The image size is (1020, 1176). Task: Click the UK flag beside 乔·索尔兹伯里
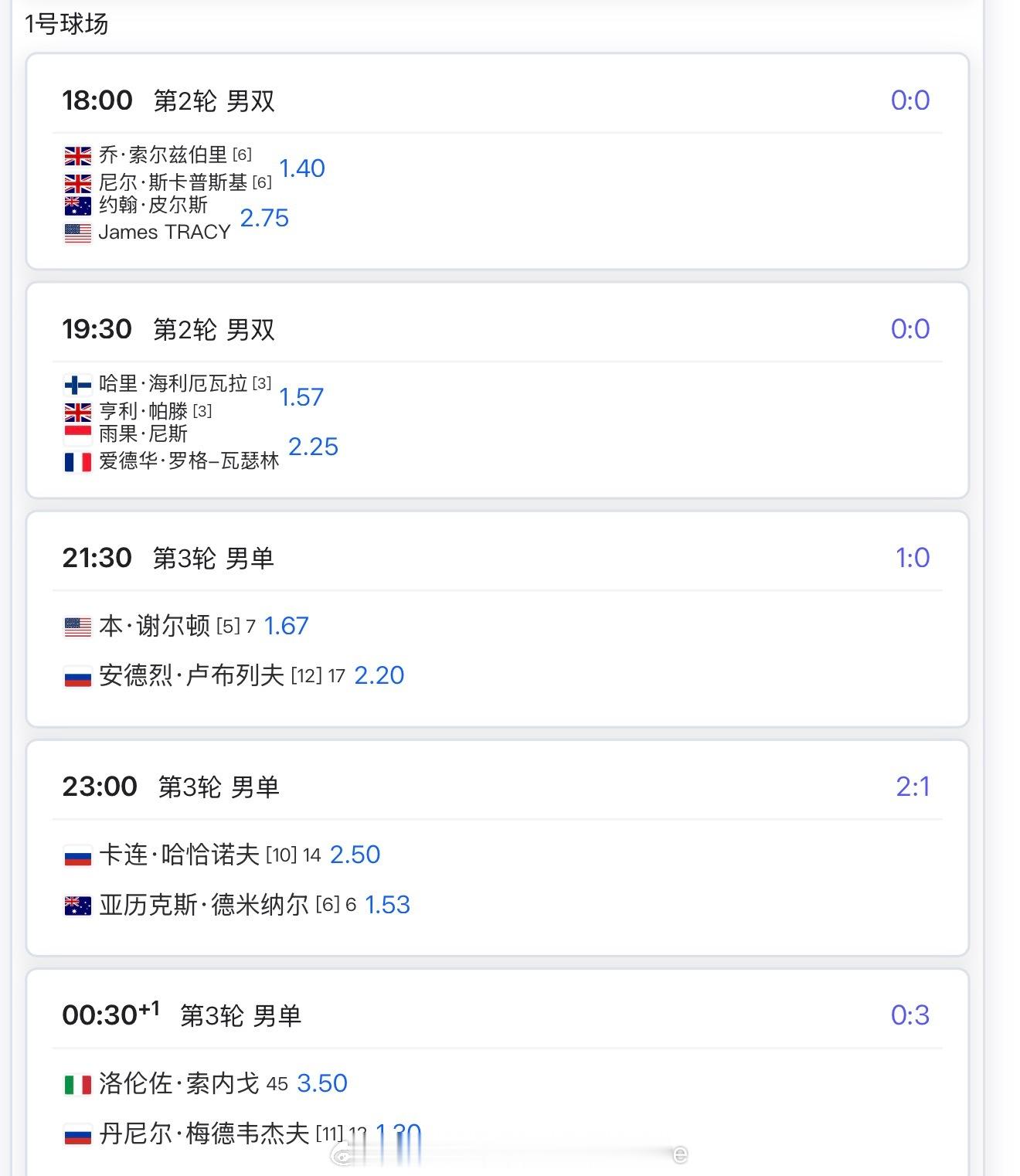(x=77, y=156)
